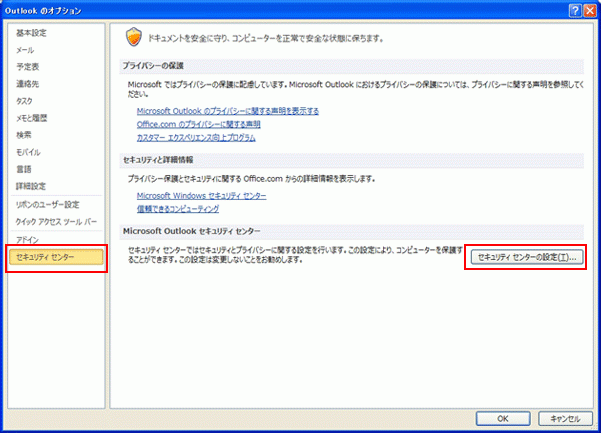Click the security shield icon
Viewport: 601px width, 433px height.
[134, 37]
